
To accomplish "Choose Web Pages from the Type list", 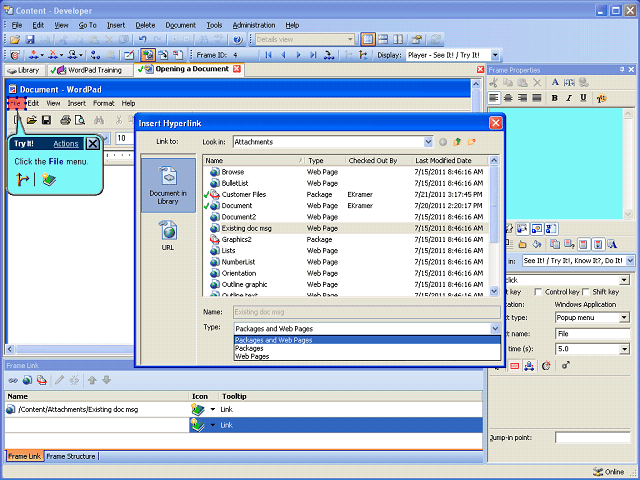I will (367, 356).
